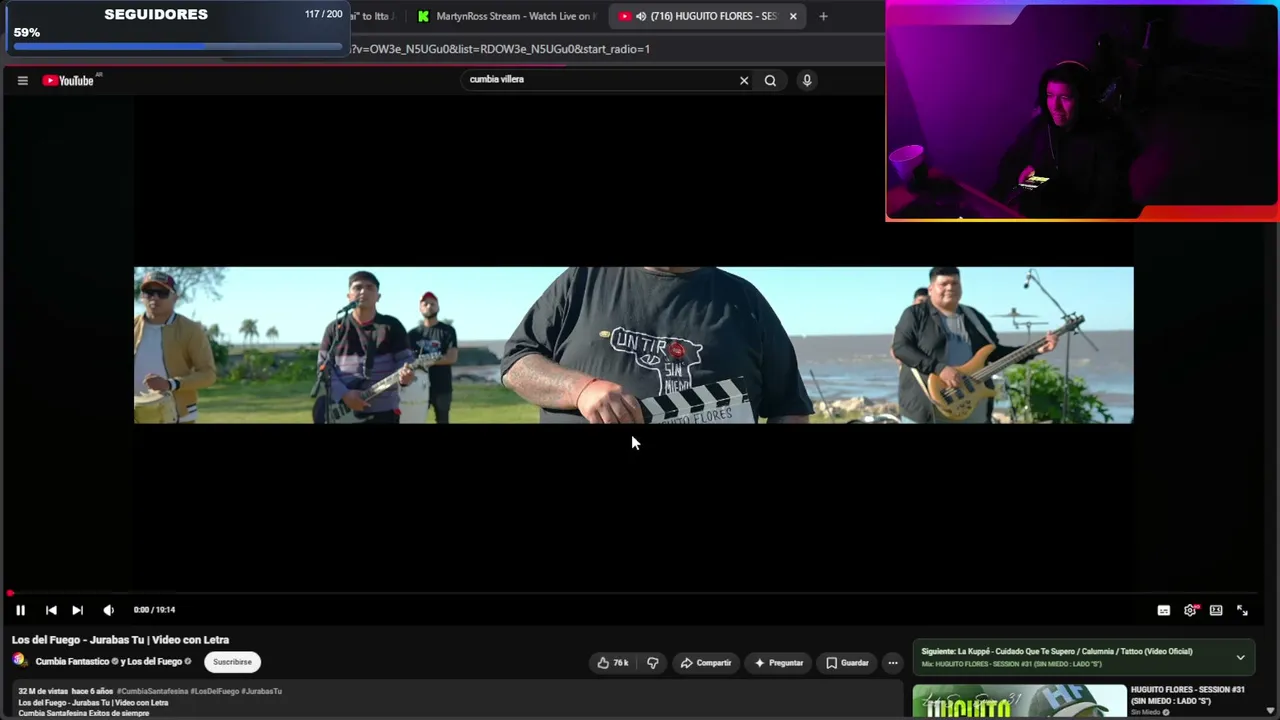The width and height of the screenshot is (1280, 720).
Task: Clear the 'cumbia villera' search text
Action: tap(744, 81)
